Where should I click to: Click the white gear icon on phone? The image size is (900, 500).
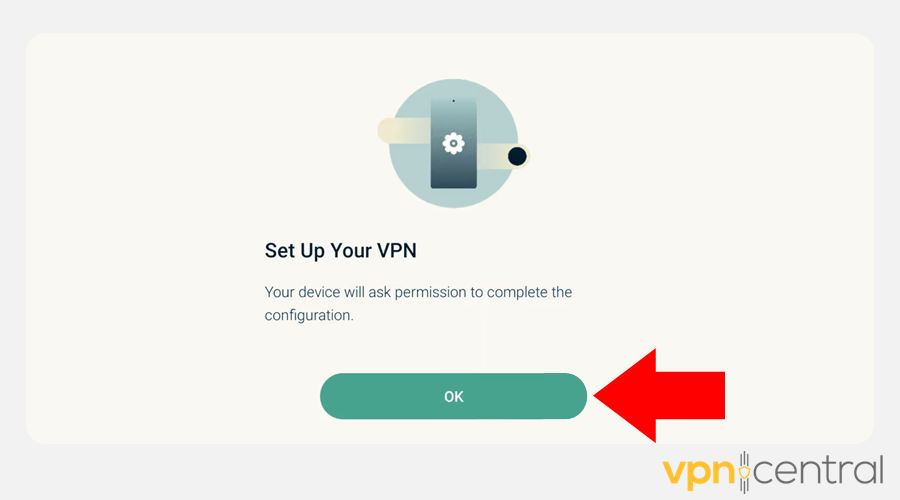453,144
